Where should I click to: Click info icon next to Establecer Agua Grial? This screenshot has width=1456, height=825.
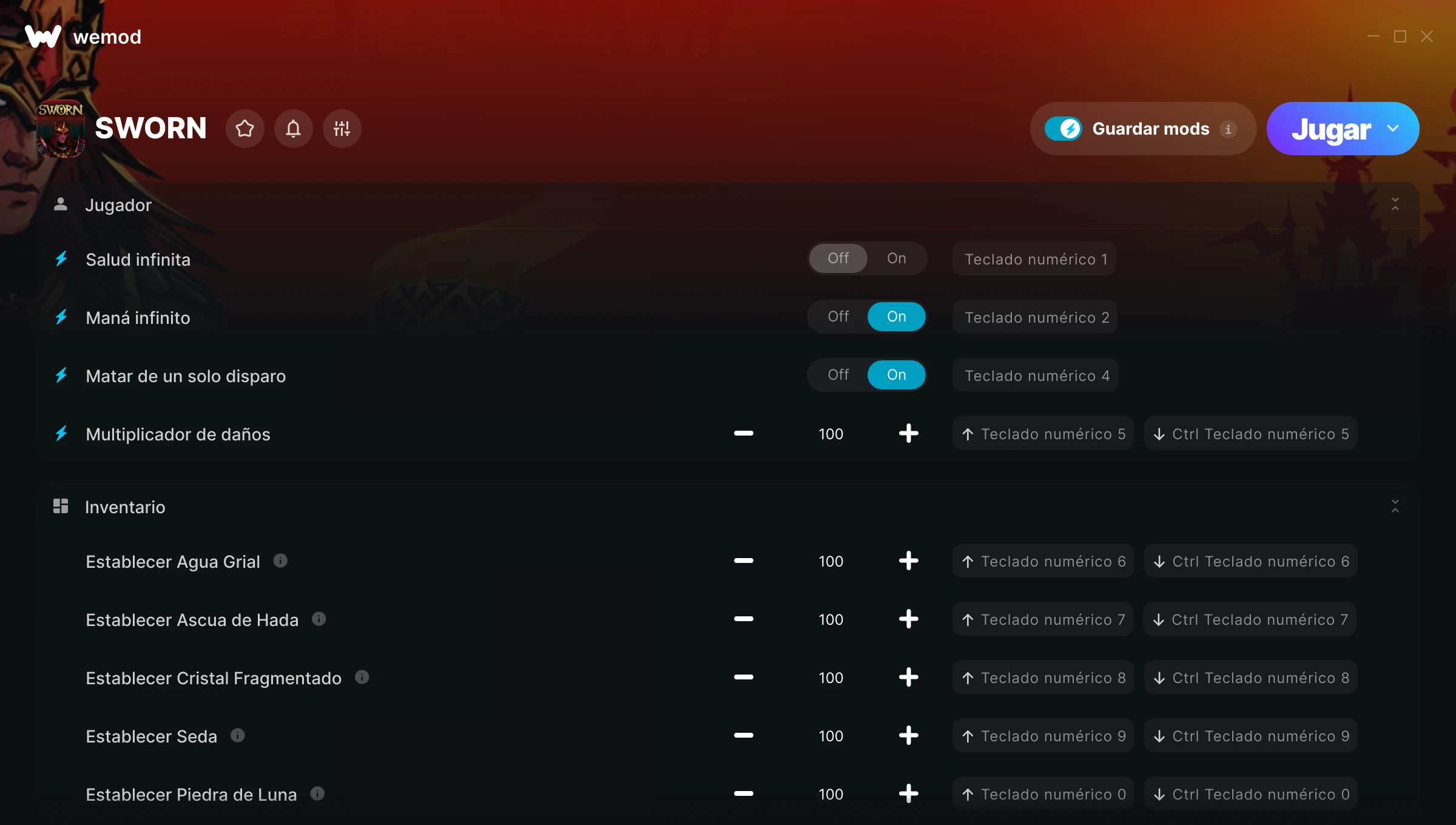pos(280,561)
